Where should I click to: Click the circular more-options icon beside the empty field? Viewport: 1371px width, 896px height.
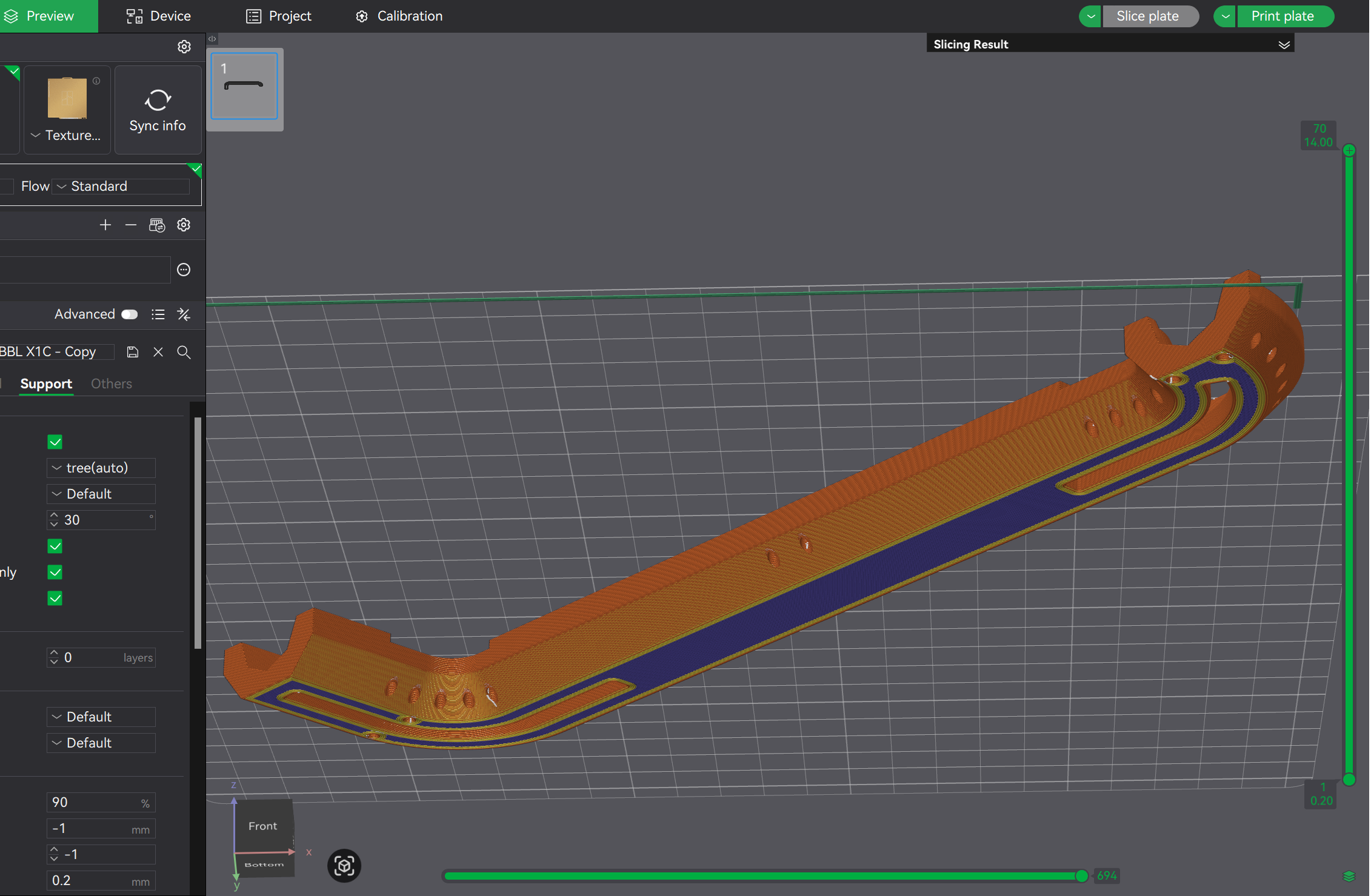pos(184,270)
